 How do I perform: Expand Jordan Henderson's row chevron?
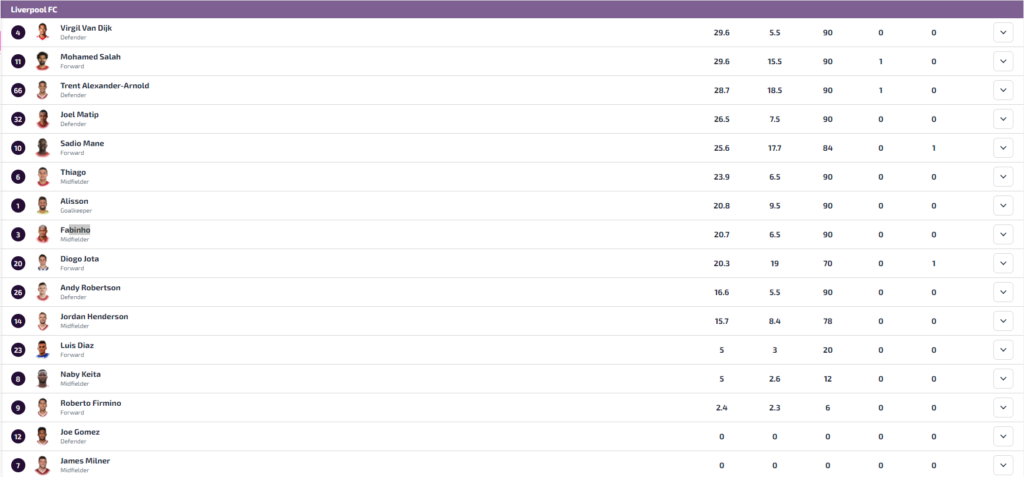(x=1002, y=321)
